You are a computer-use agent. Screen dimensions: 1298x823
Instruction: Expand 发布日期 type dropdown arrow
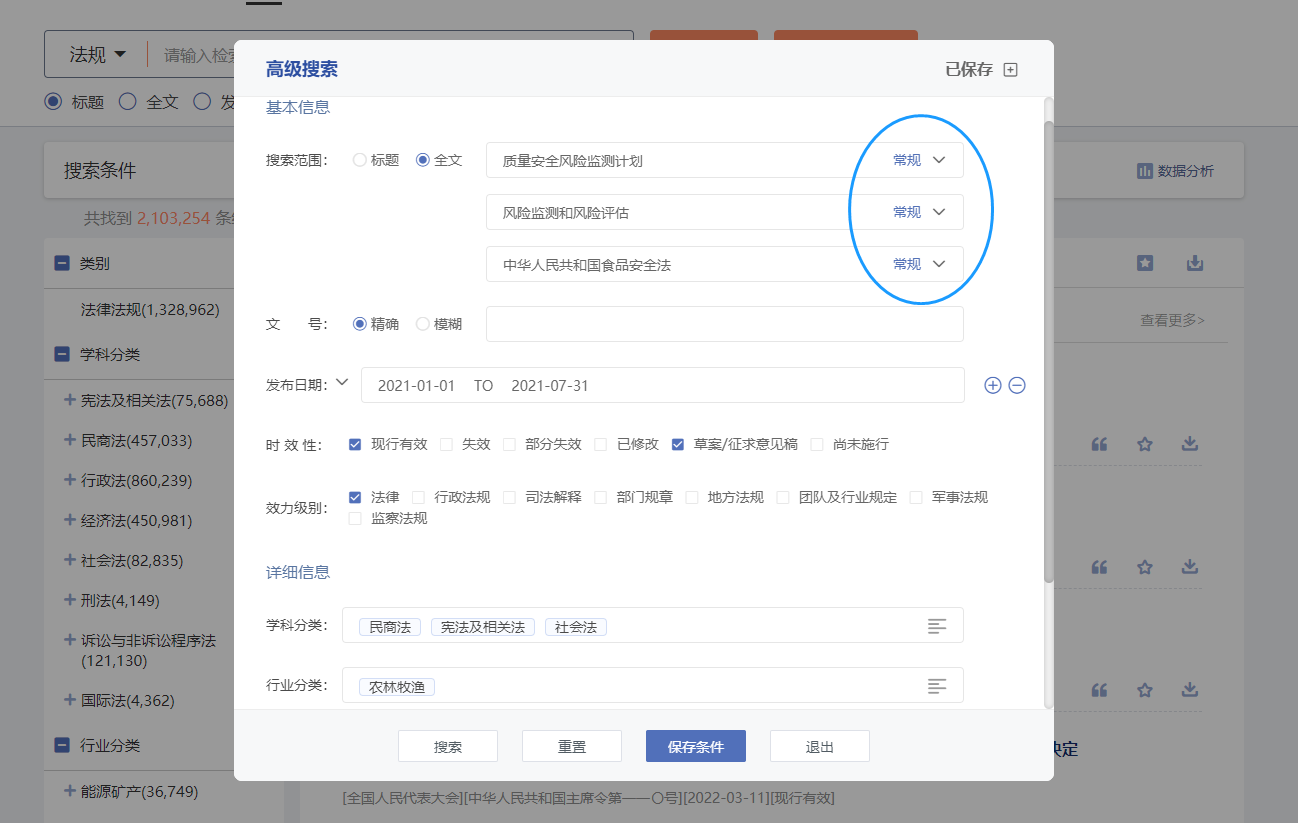(342, 382)
